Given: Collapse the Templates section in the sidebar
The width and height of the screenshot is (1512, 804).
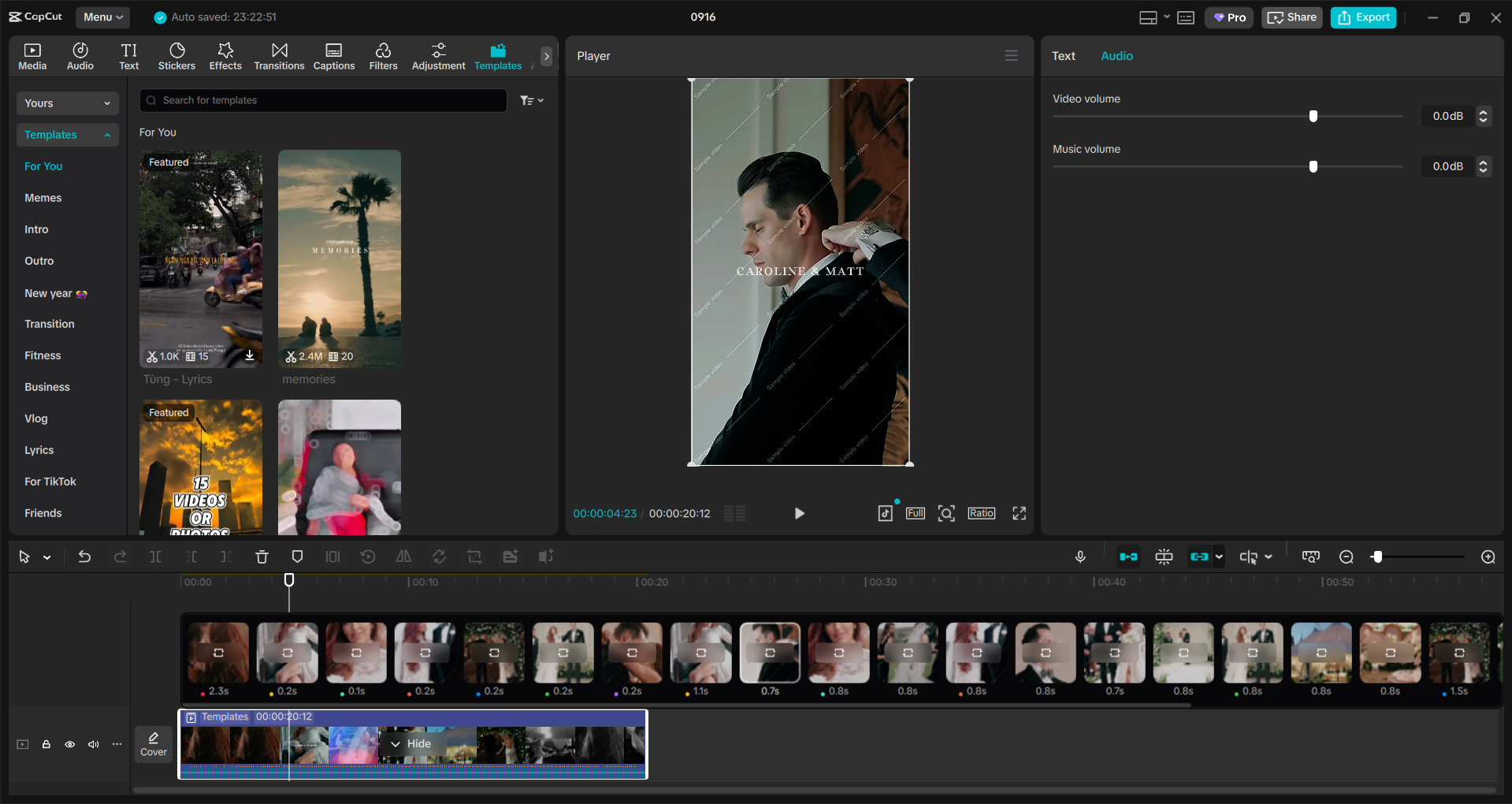Looking at the screenshot, I should click(107, 135).
